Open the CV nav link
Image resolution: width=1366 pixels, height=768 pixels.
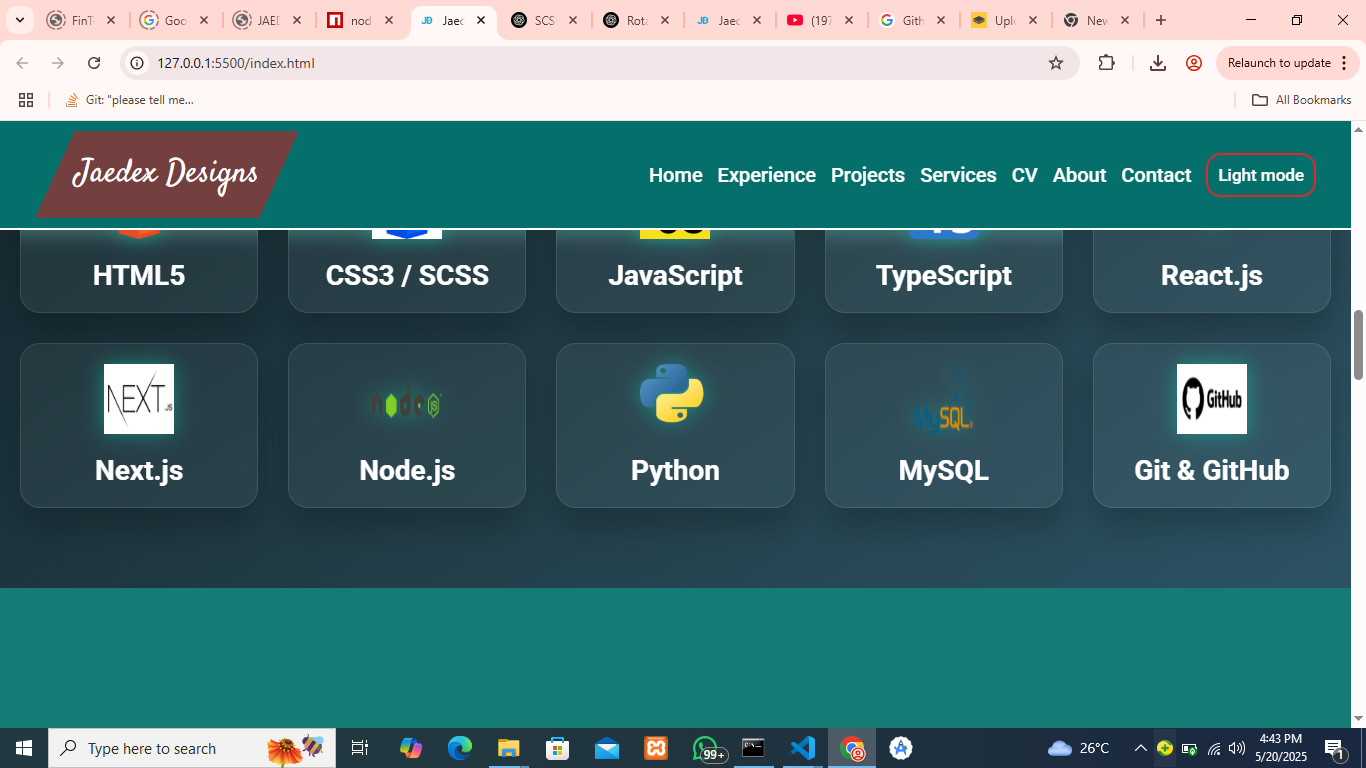(1025, 175)
